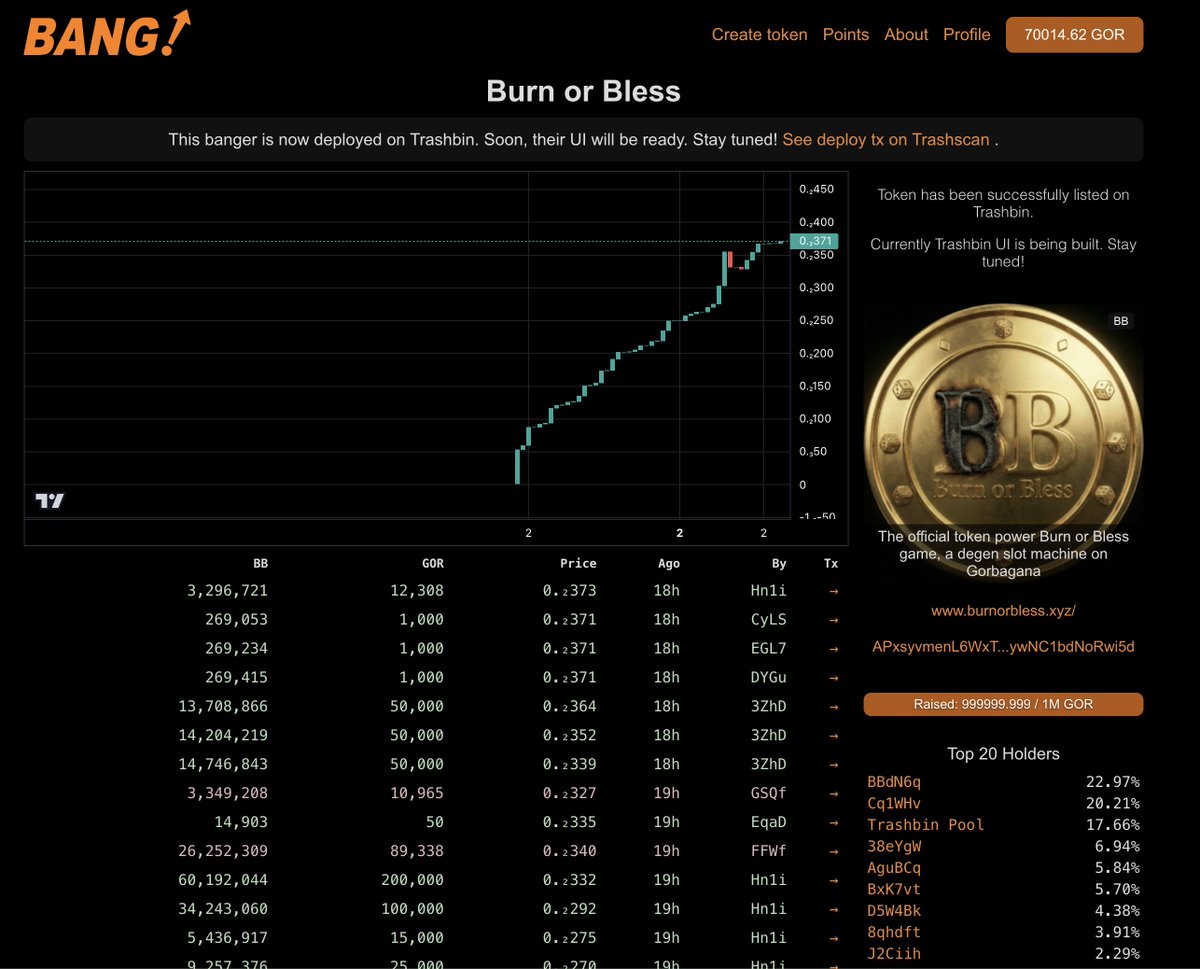Image resolution: width=1200 pixels, height=969 pixels.
Task: Open the tx arrow for the Hn1i 3,296,721 trade
Action: [831, 590]
